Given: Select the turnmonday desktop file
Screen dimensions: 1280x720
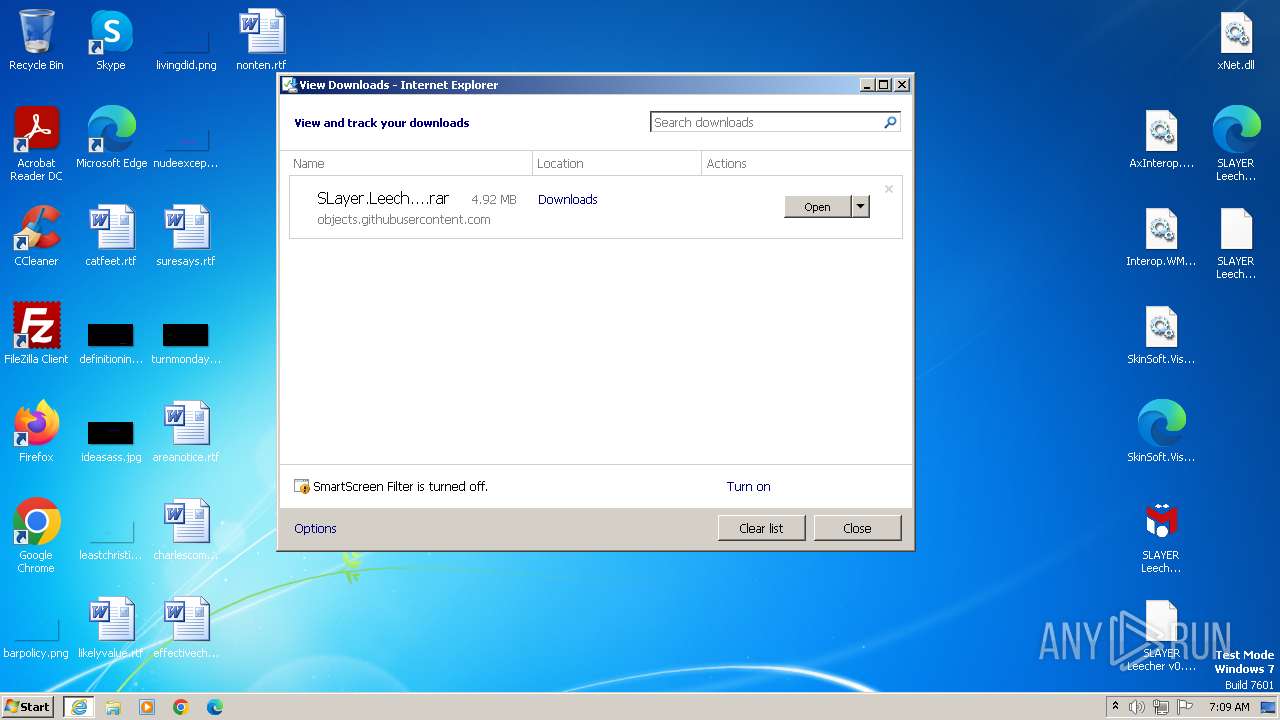Looking at the screenshot, I should coord(186,344).
